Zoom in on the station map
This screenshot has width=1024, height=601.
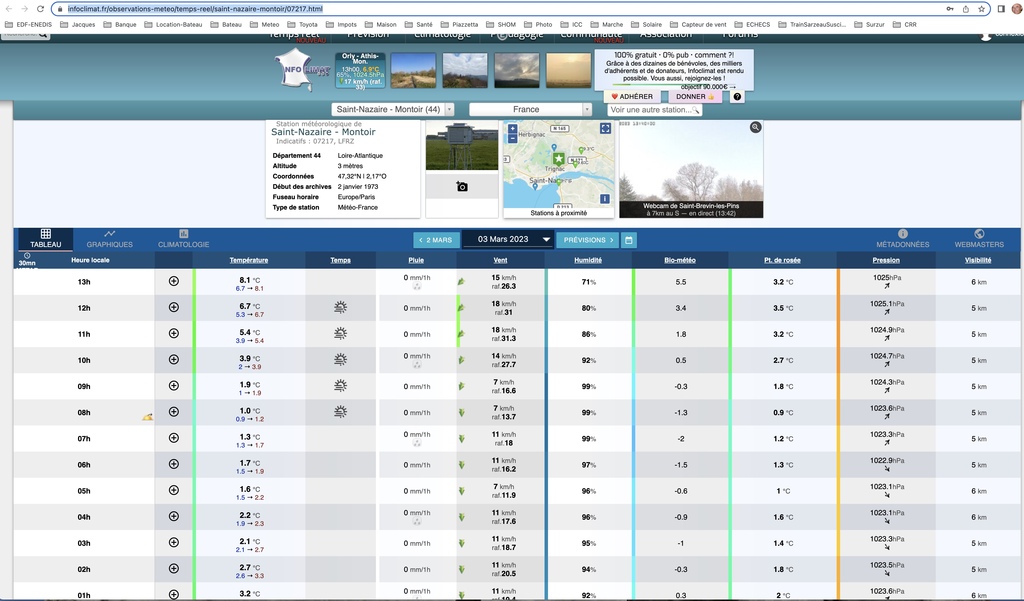pos(513,129)
